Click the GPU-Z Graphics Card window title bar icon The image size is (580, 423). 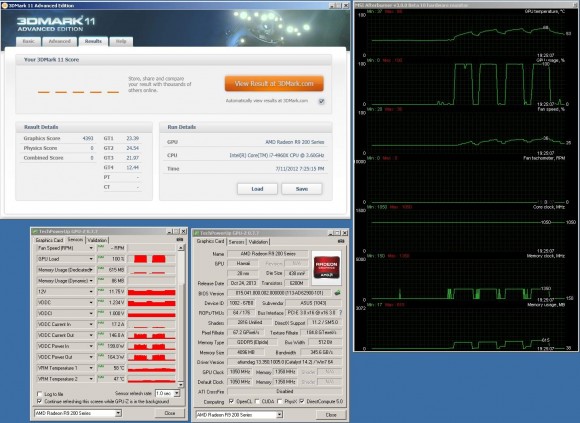pyautogui.click(x=197, y=233)
